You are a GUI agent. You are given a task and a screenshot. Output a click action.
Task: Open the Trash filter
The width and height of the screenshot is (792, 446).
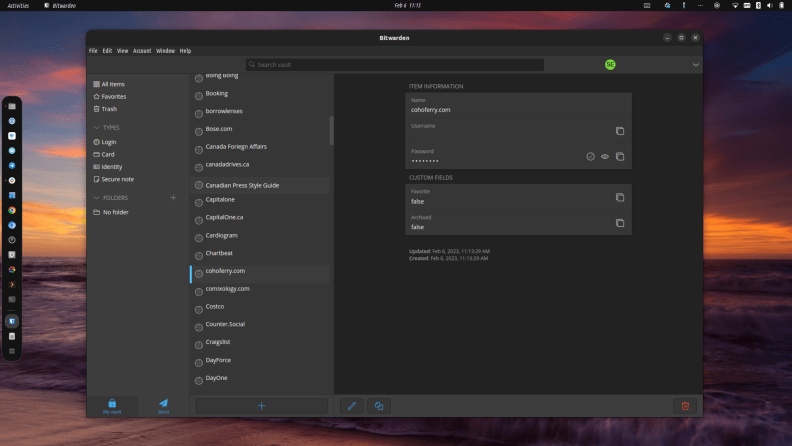click(105, 109)
